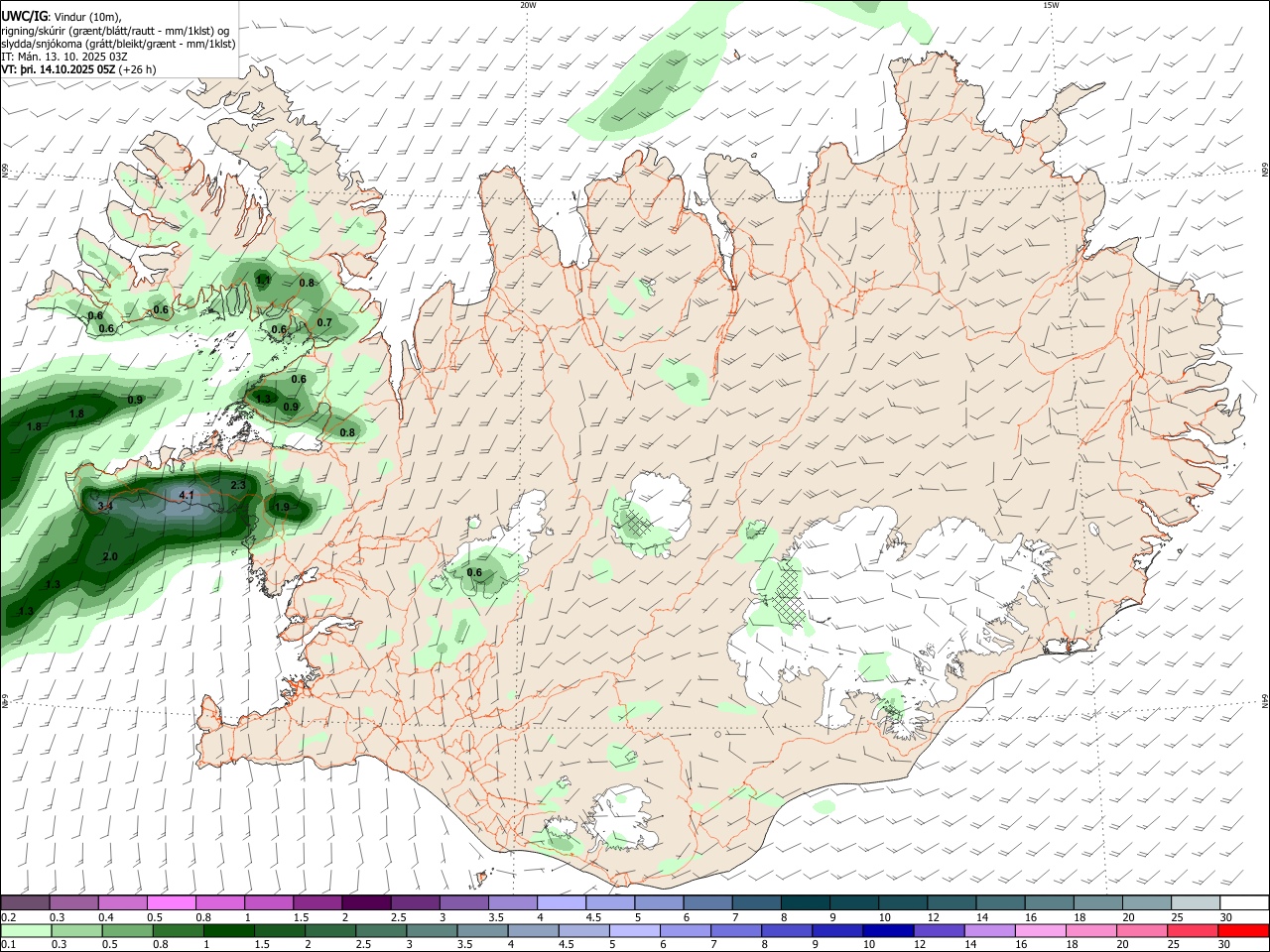
Task: Click the UWC/IG Vindur (10m) title text
Action: point(62,16)
